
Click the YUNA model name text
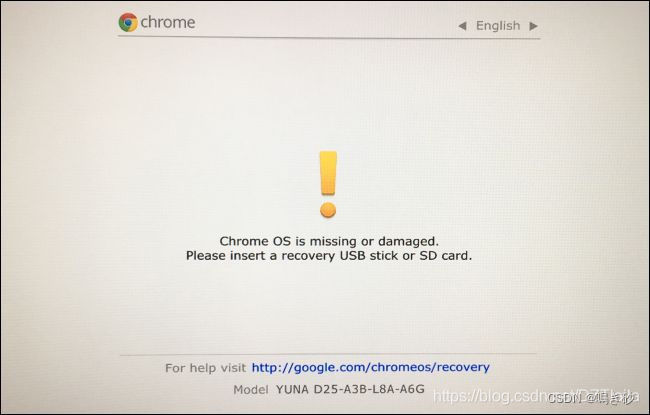click(292, 390)
